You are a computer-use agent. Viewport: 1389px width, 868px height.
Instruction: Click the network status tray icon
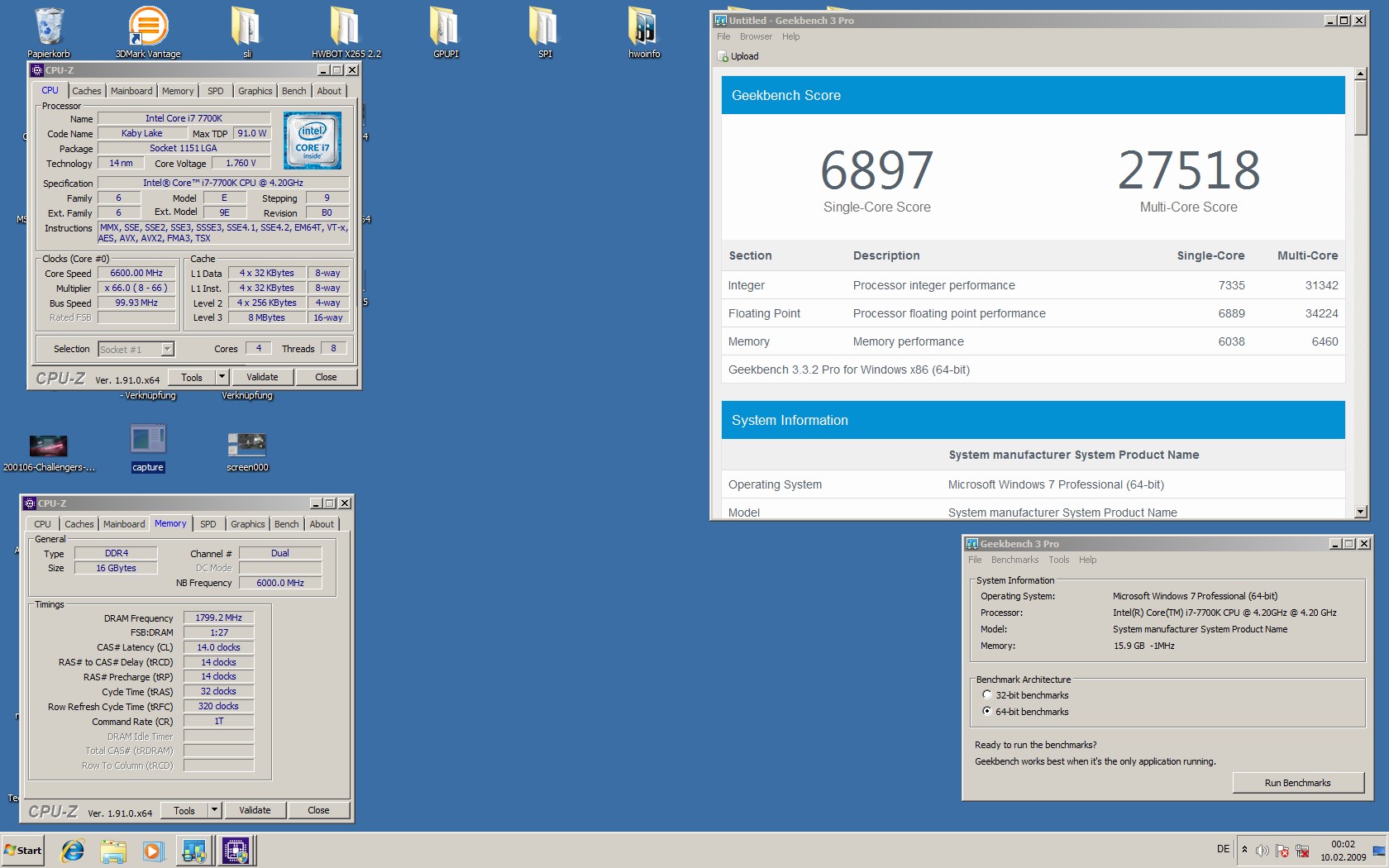point(1302,851)
